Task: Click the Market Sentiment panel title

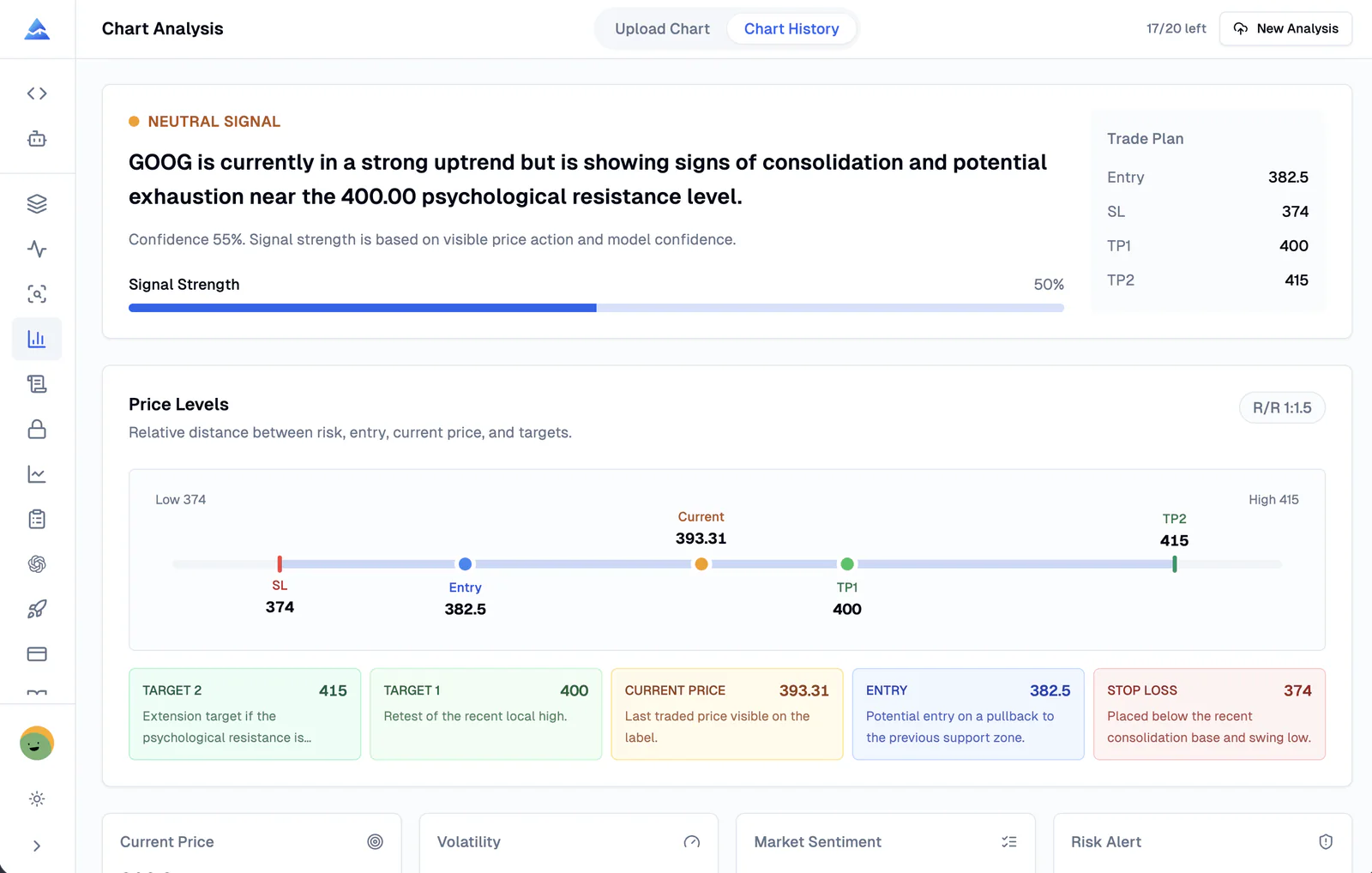Action: tap(817, 842)
